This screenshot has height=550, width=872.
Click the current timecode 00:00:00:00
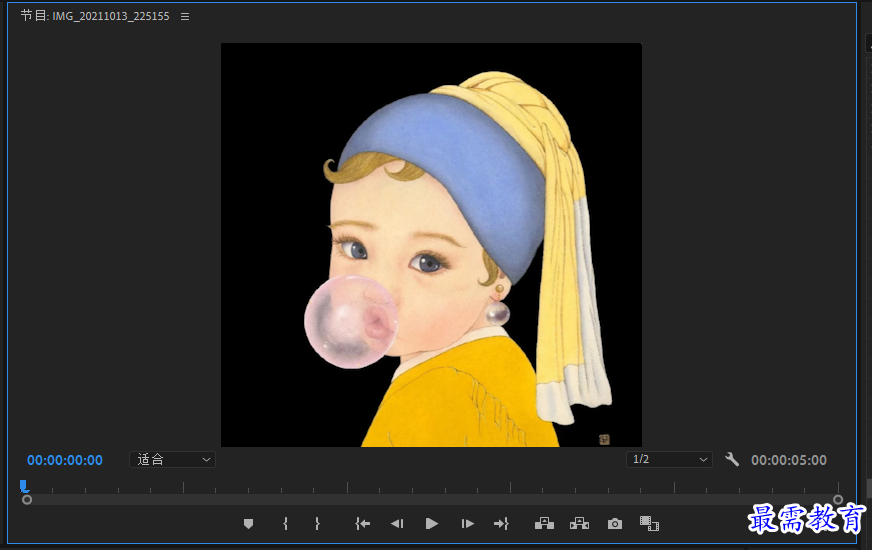click(65, 460)
